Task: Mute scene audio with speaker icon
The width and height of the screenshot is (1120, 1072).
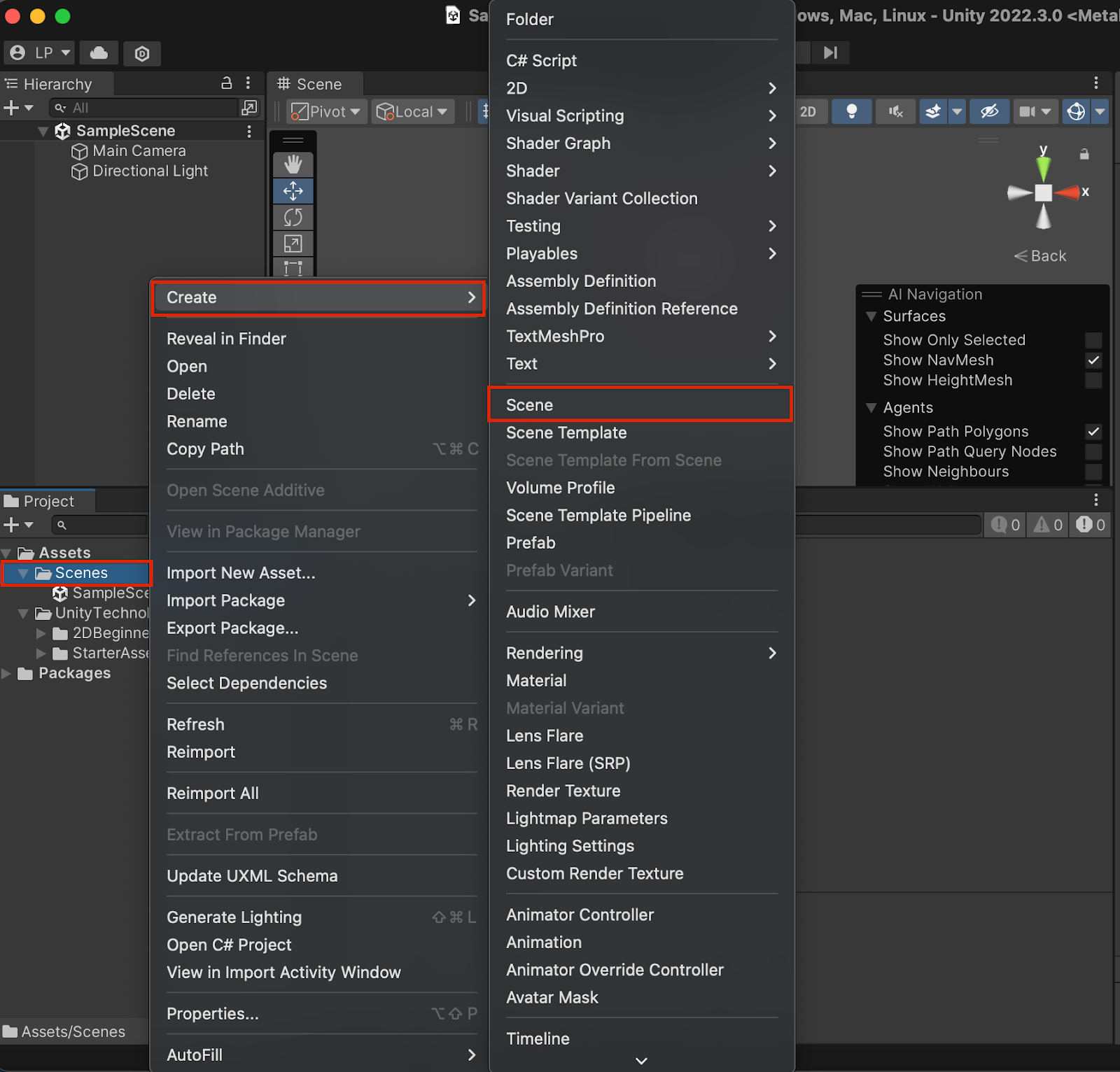Action: pos(895,112)
